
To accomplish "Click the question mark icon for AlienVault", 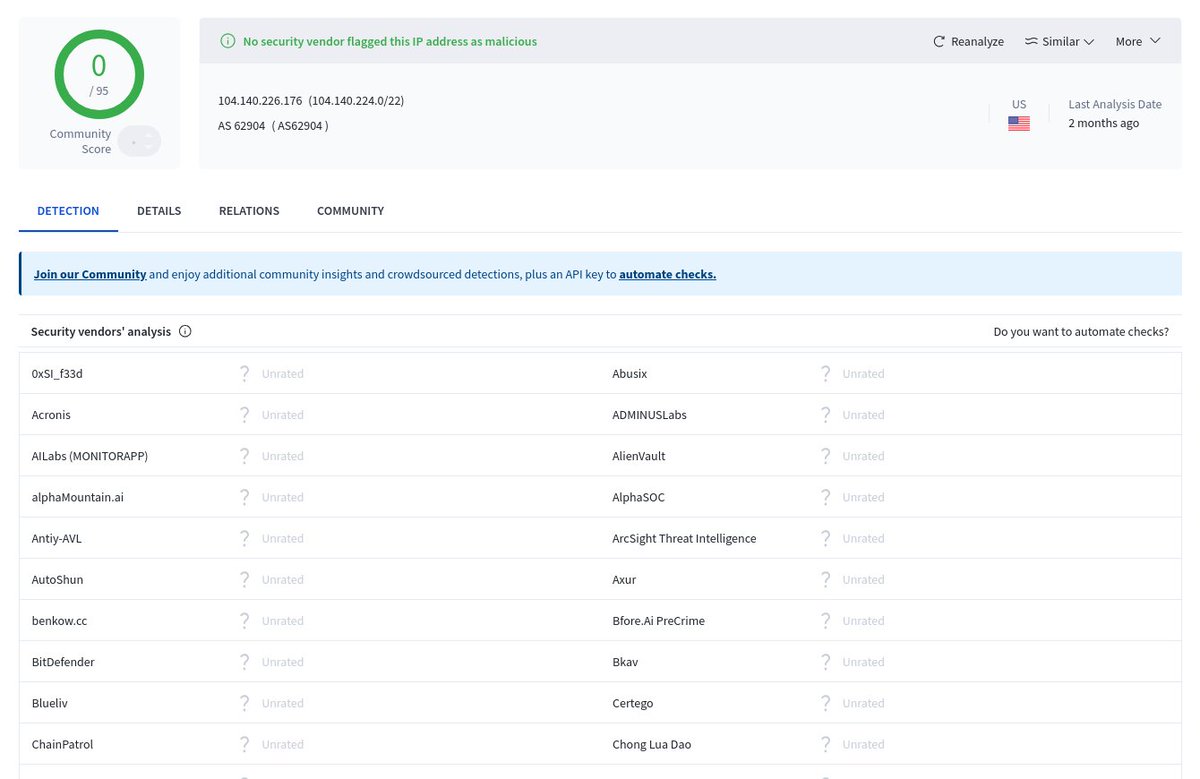I will pyautogui.click(x=825, y=456).
